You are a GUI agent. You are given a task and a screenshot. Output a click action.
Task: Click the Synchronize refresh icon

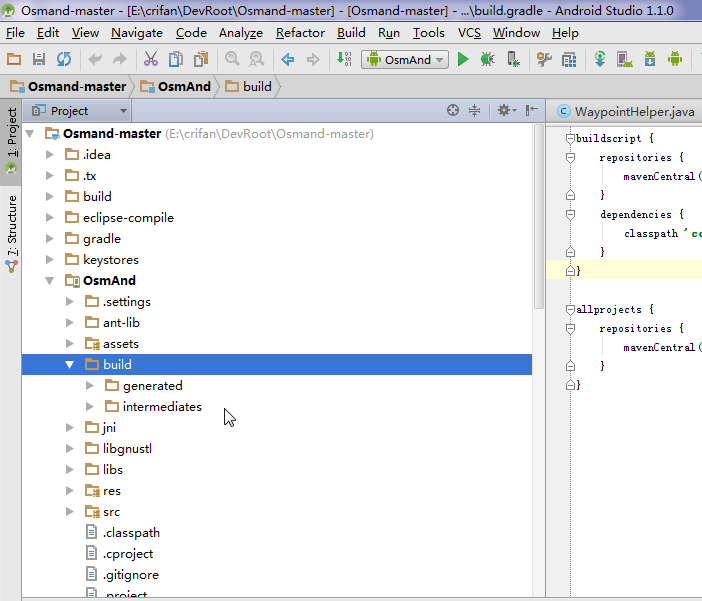[64, 59]
